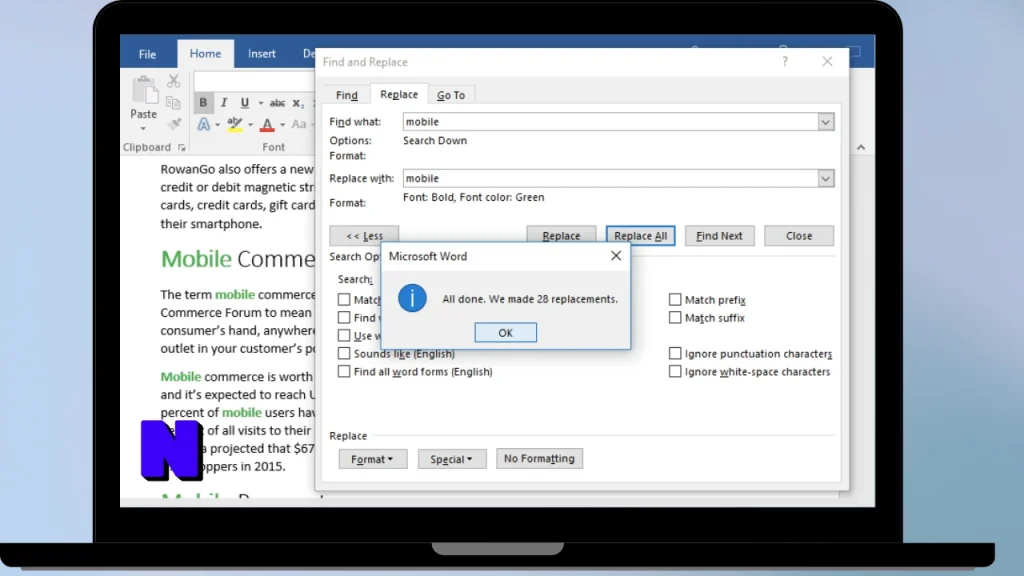The width and height of the screenshot is (1024, 576).
Task: Open the Paste options dropdown arrow
Action: (x=143, y=129)
